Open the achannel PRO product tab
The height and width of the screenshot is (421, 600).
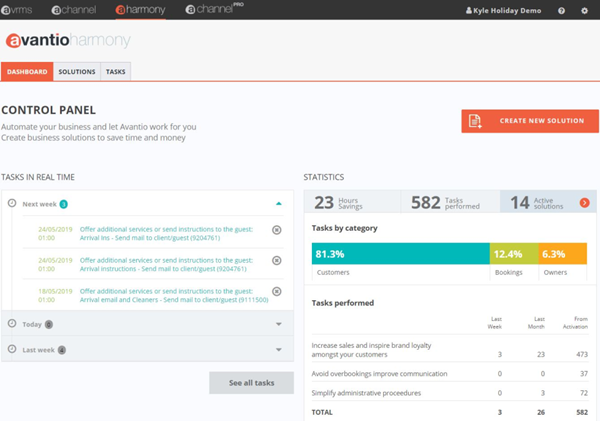coord(214,8)
